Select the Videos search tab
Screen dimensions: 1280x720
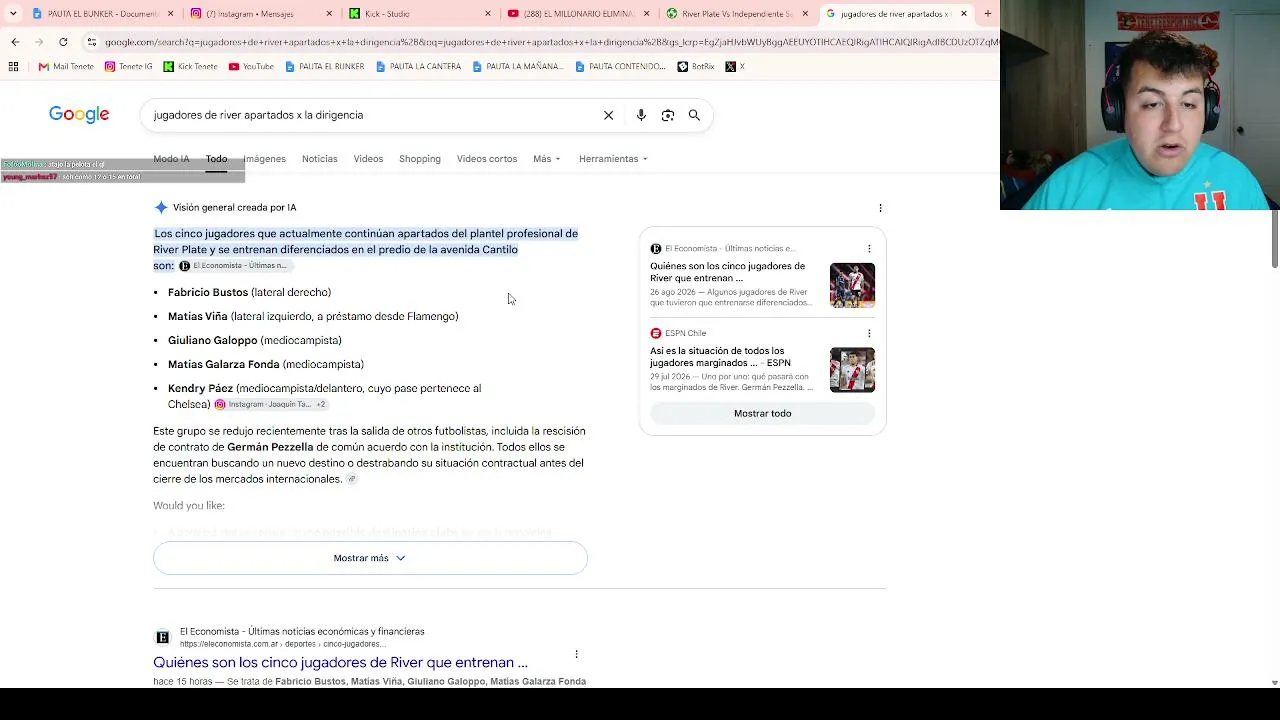point(368,159)
